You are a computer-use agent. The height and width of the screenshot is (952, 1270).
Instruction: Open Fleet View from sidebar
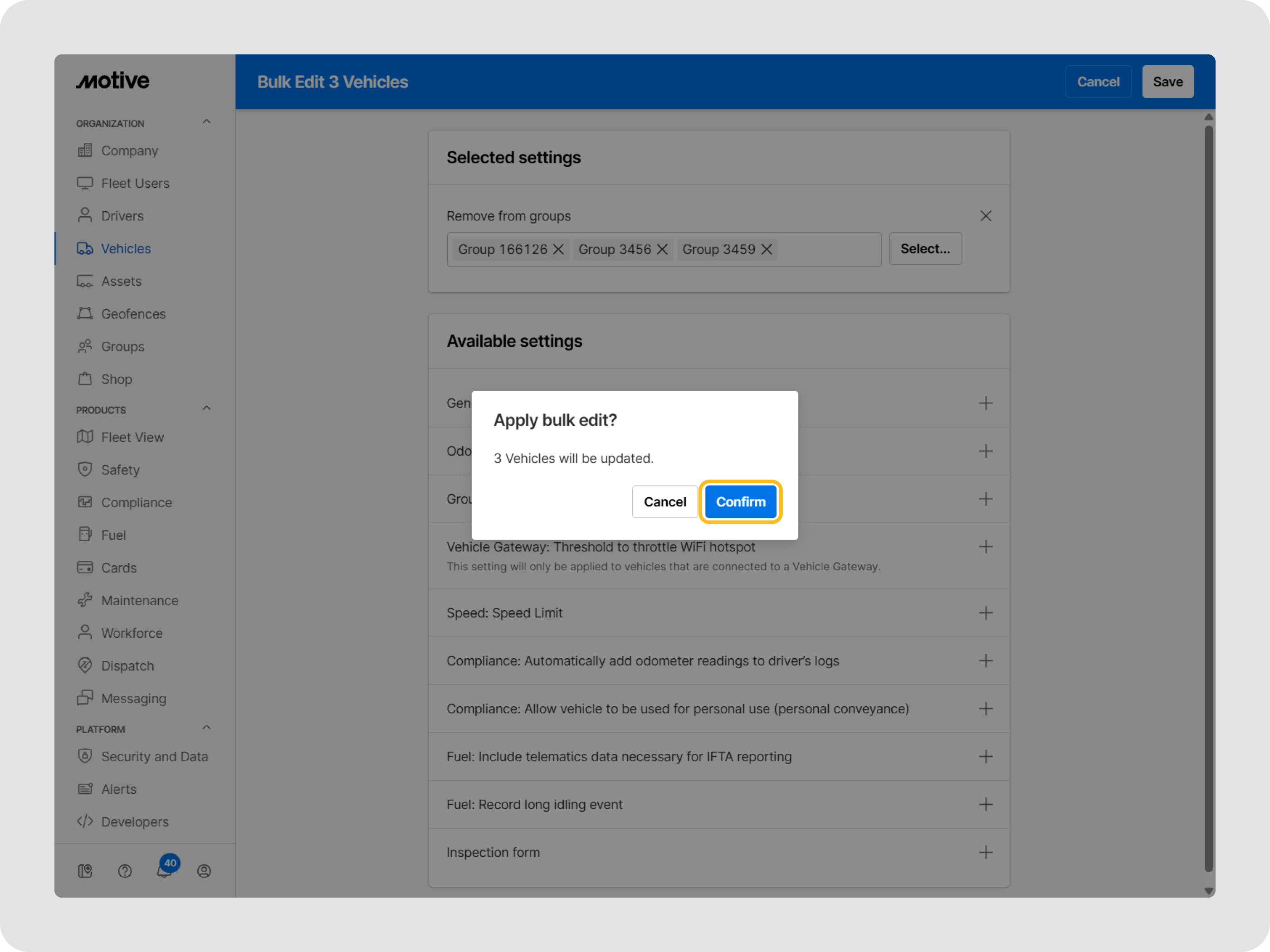click(x=132, y=437)
